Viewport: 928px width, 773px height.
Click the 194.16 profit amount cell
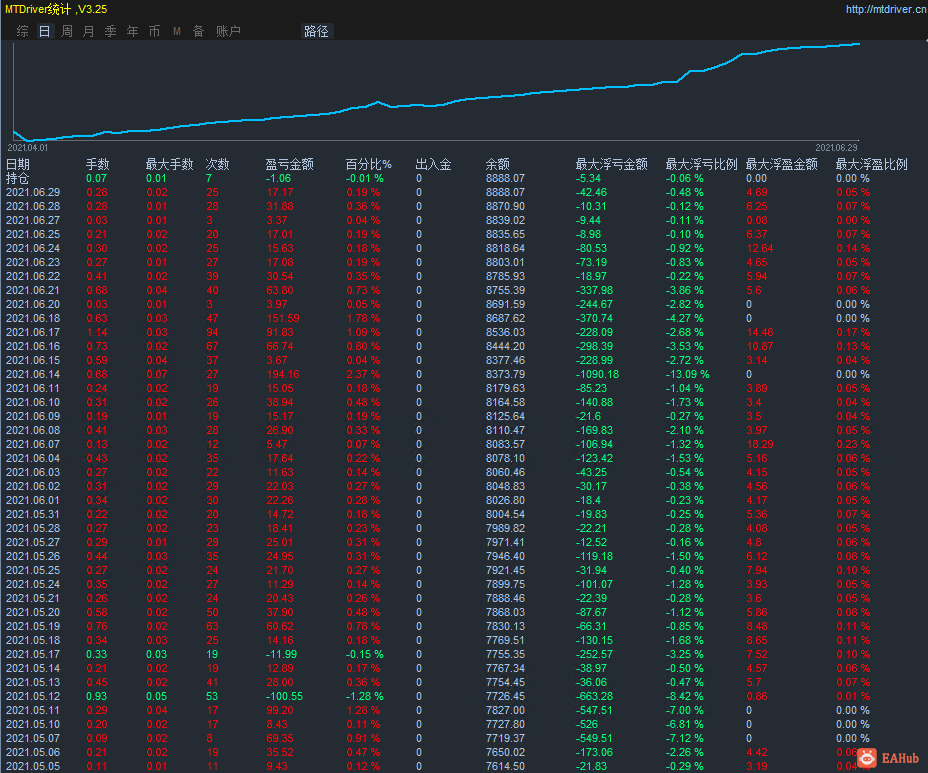click(283, 374)
